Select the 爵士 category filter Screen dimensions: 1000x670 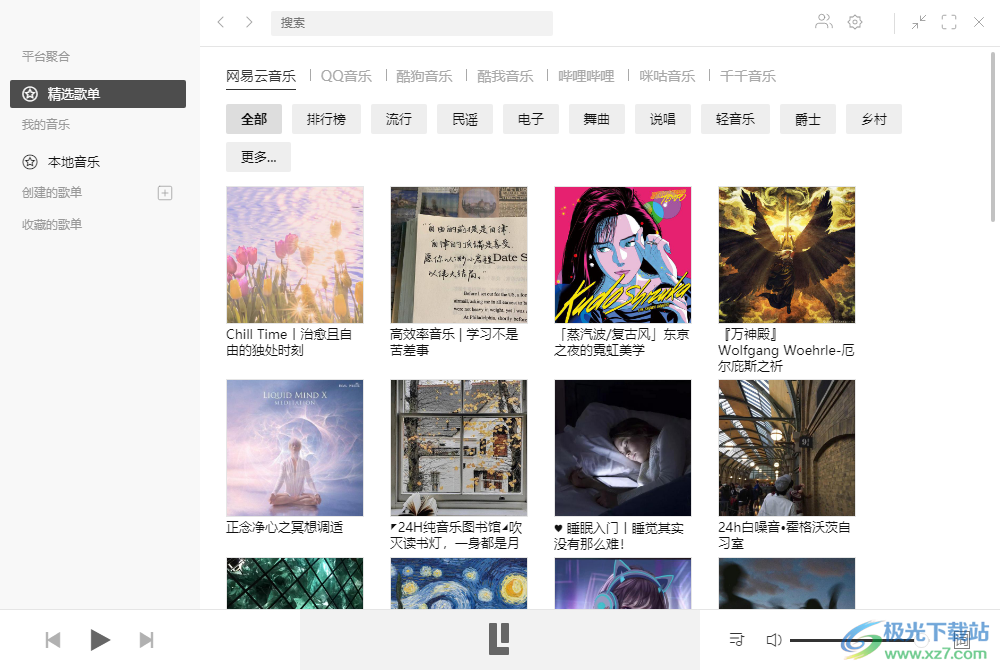point(807,119)
